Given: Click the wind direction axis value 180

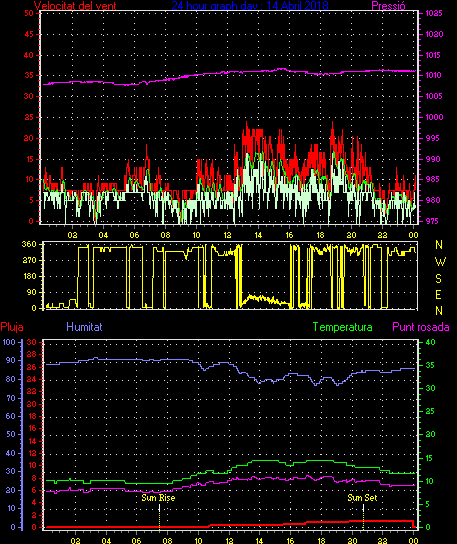Looking at the screenshot, I should pos(29,276).
